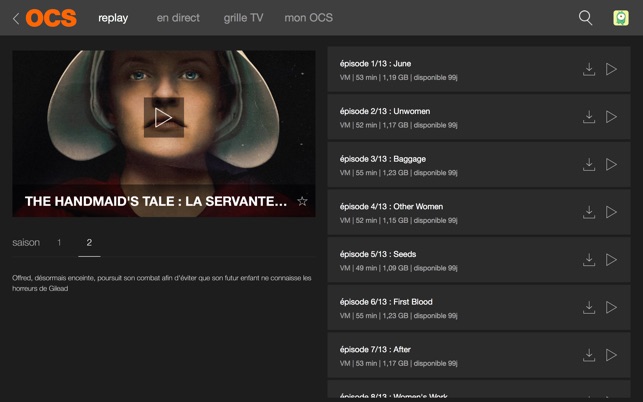This screenshot has width=643, height=402.
Task: Select saison 1
Action: click(59, 242)
